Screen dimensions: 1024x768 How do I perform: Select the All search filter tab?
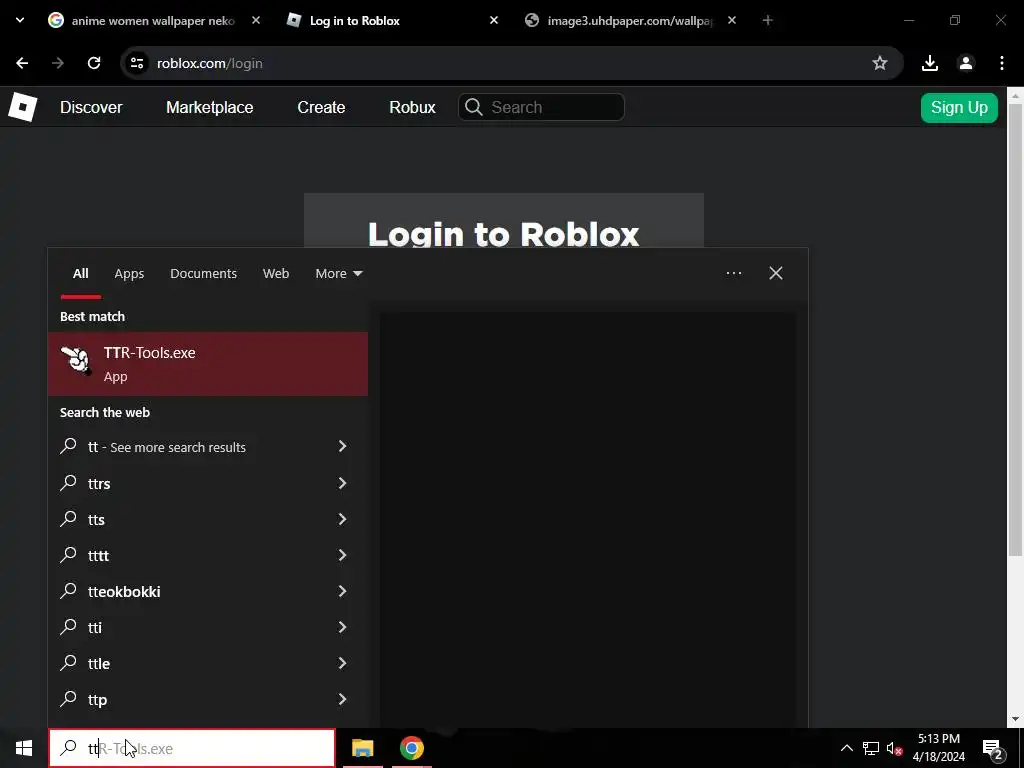(x=80, y=274)
